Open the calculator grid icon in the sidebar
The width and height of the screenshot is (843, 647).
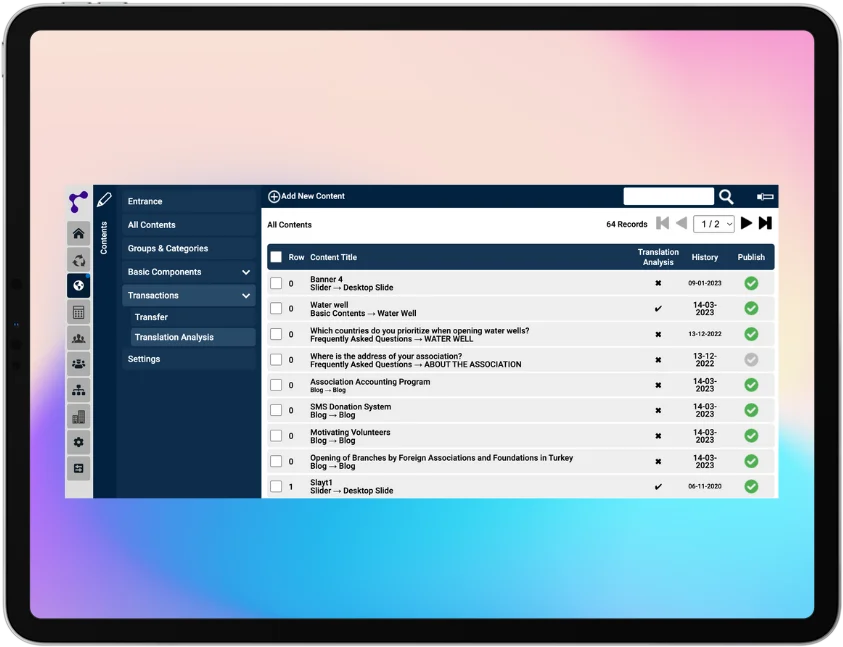pyautogui.click(x=79, y=312)
